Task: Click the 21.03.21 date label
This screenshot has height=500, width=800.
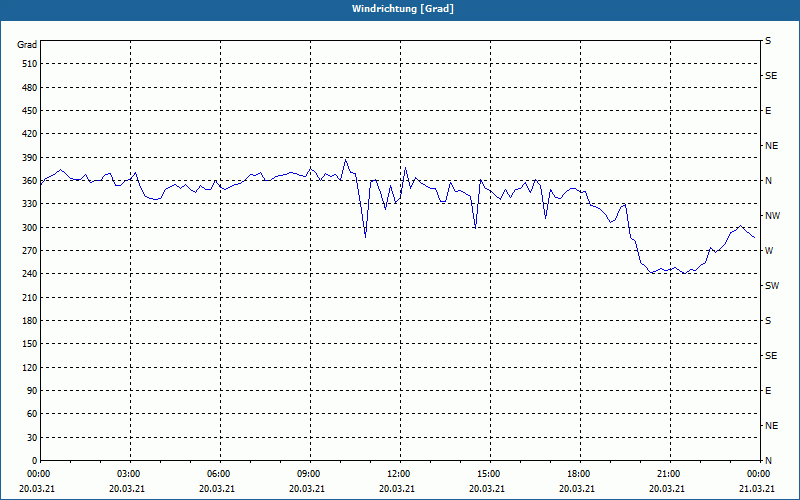Action: coord(756,489)
